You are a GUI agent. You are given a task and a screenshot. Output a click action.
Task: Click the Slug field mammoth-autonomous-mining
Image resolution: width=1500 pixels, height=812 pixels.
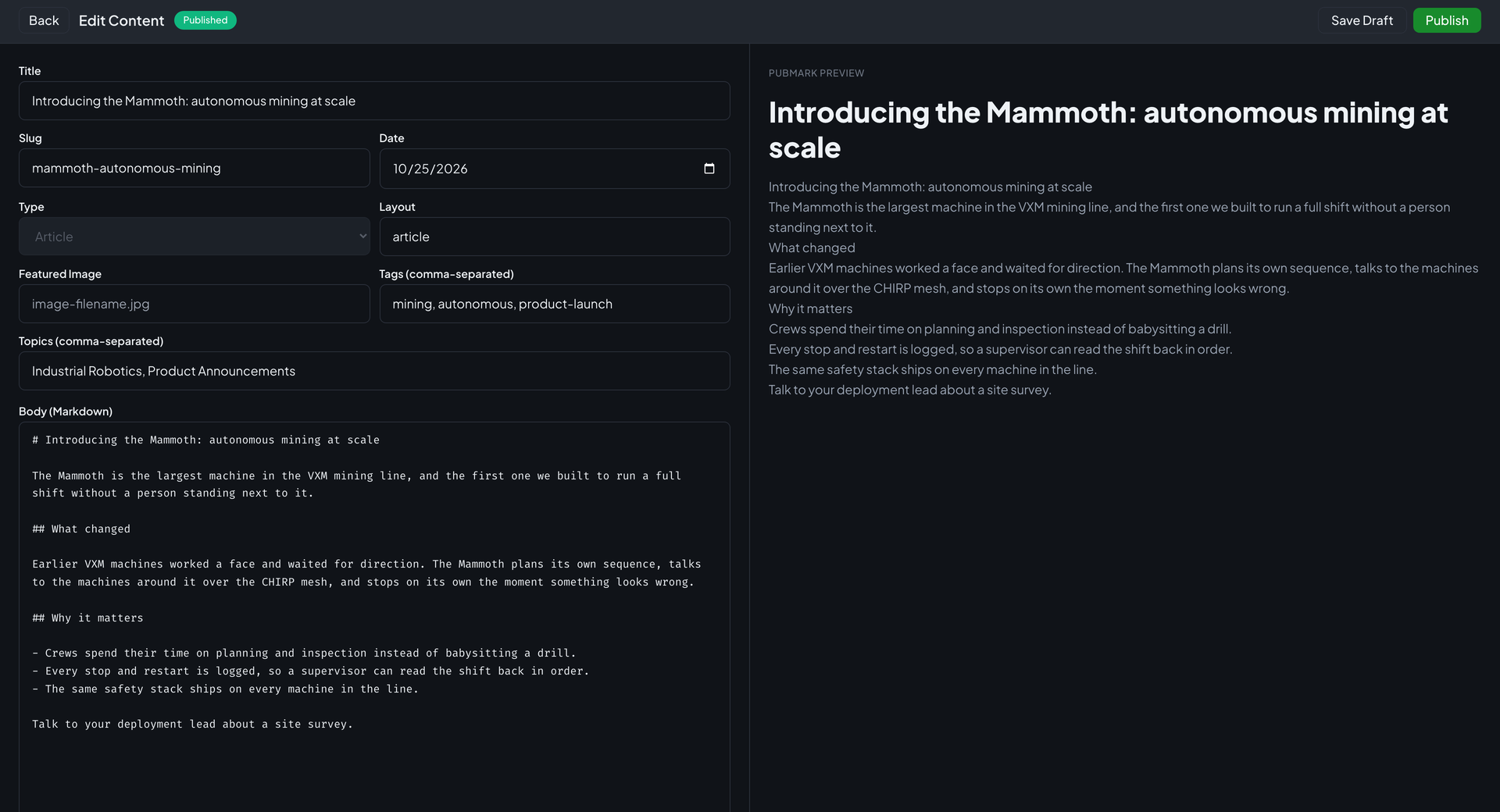(194, 168)
